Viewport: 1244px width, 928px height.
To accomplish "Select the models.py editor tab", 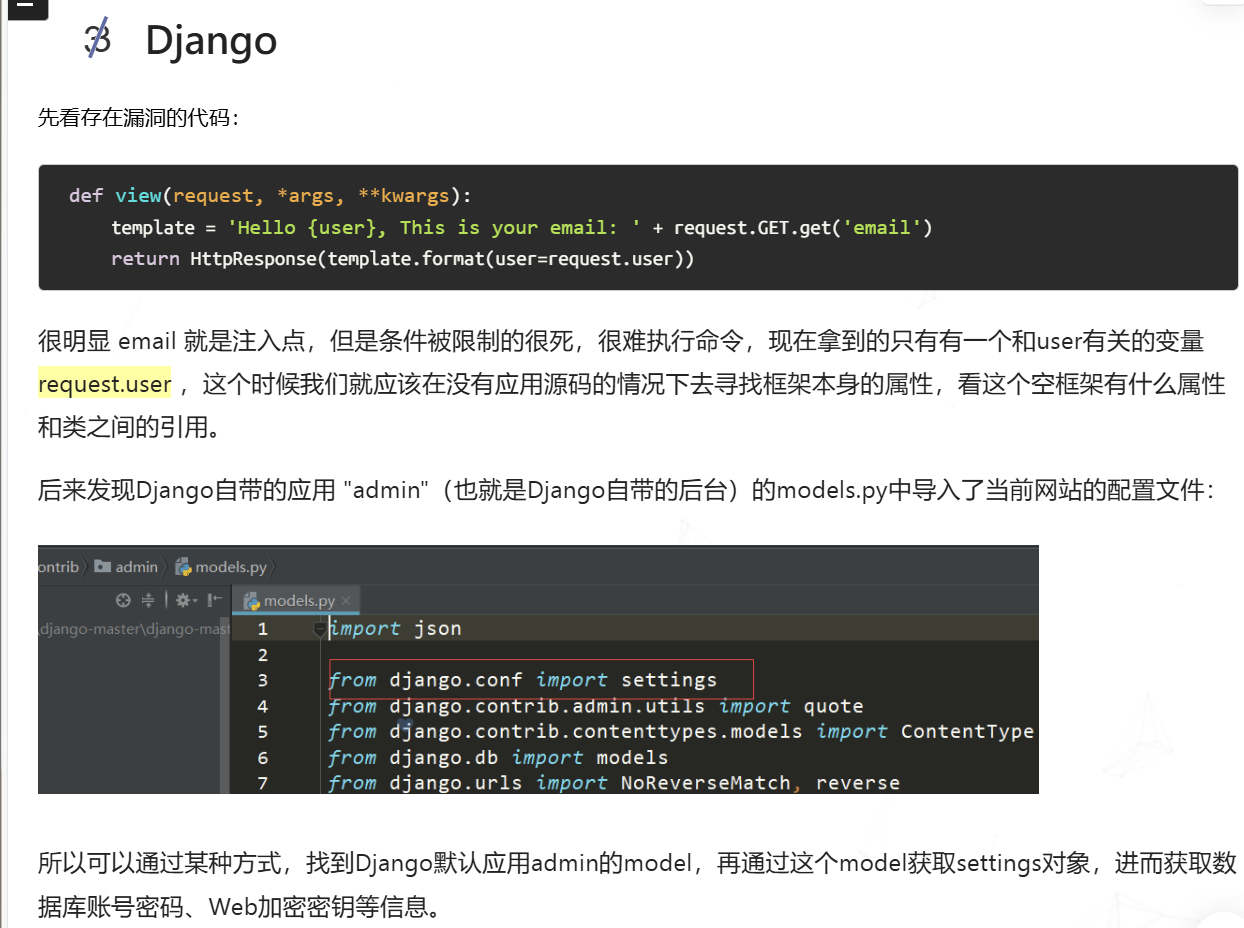I will coord(298,601).
